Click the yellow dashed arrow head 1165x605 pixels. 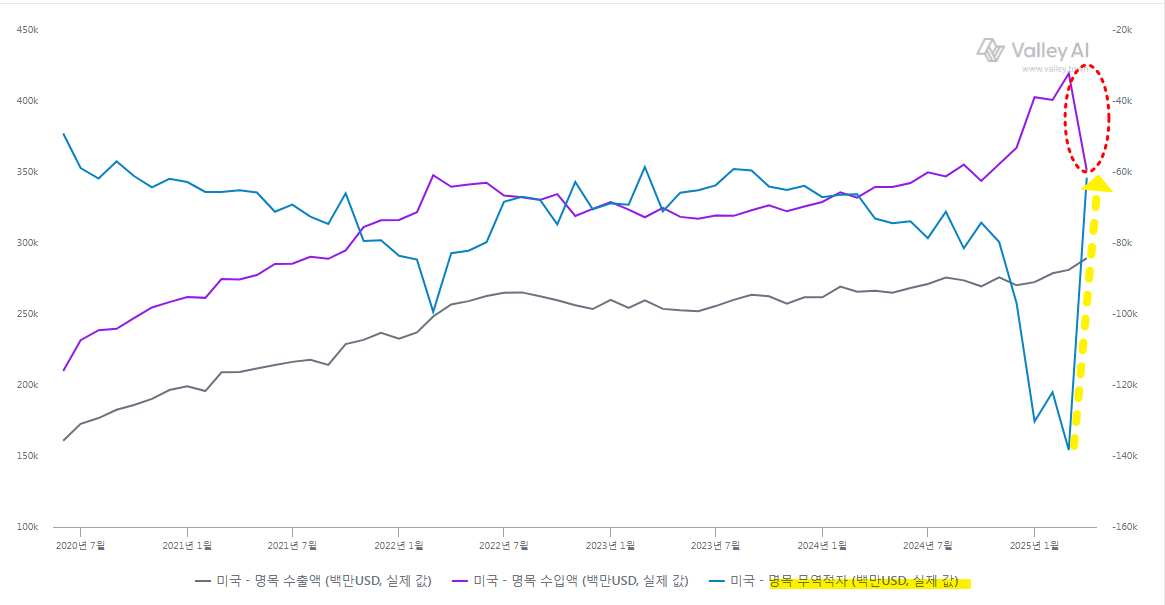1097,183
